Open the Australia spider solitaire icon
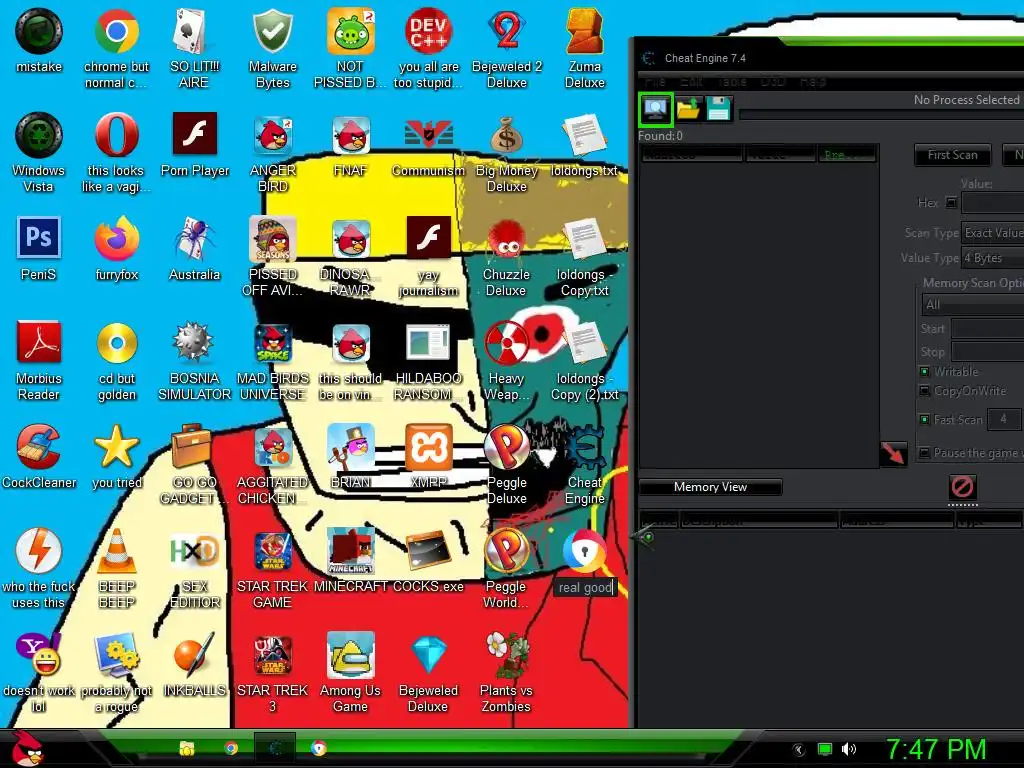Image resolution: width=1024 pixels, height=768 pixels. click(194, 240)
